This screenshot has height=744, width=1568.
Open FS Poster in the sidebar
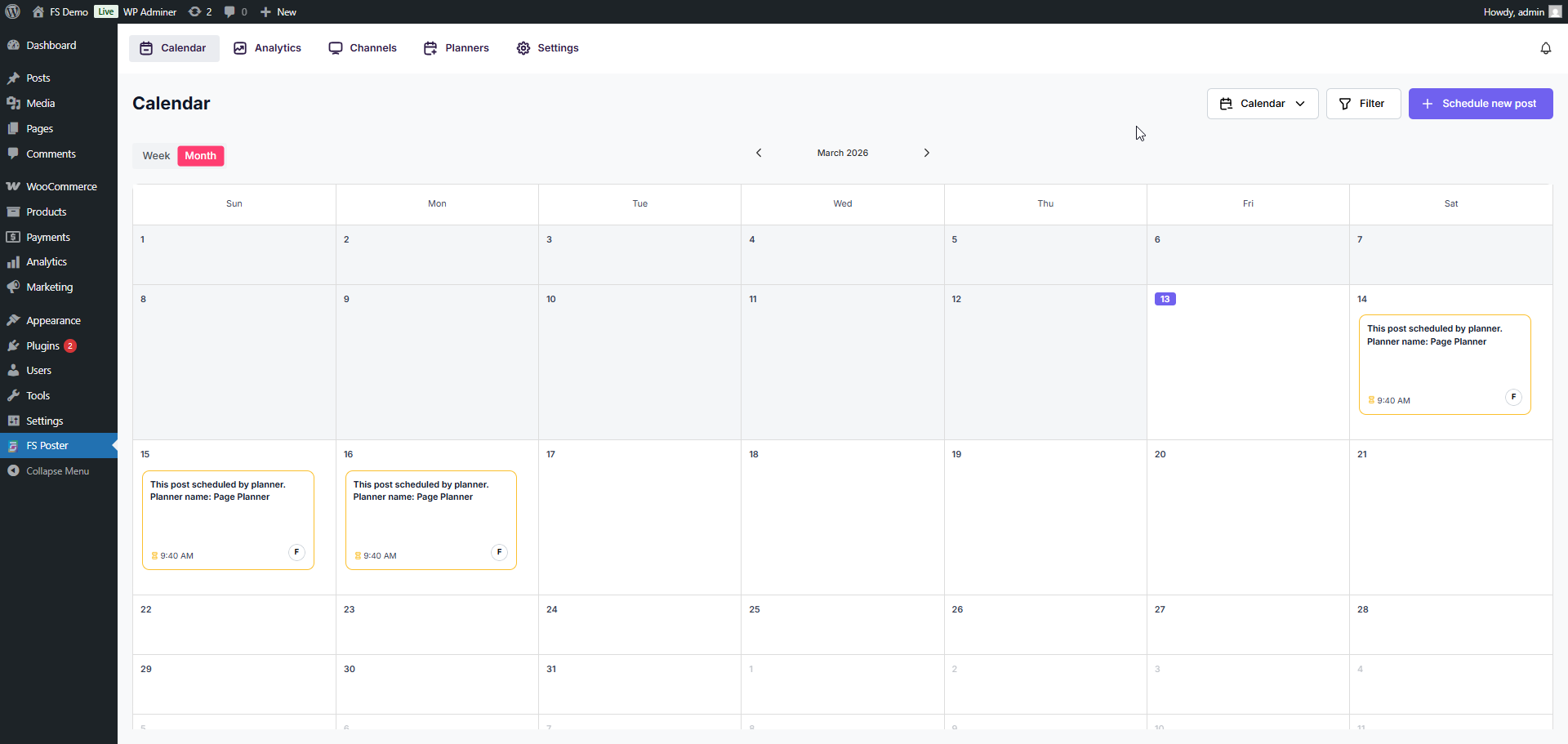47,446
